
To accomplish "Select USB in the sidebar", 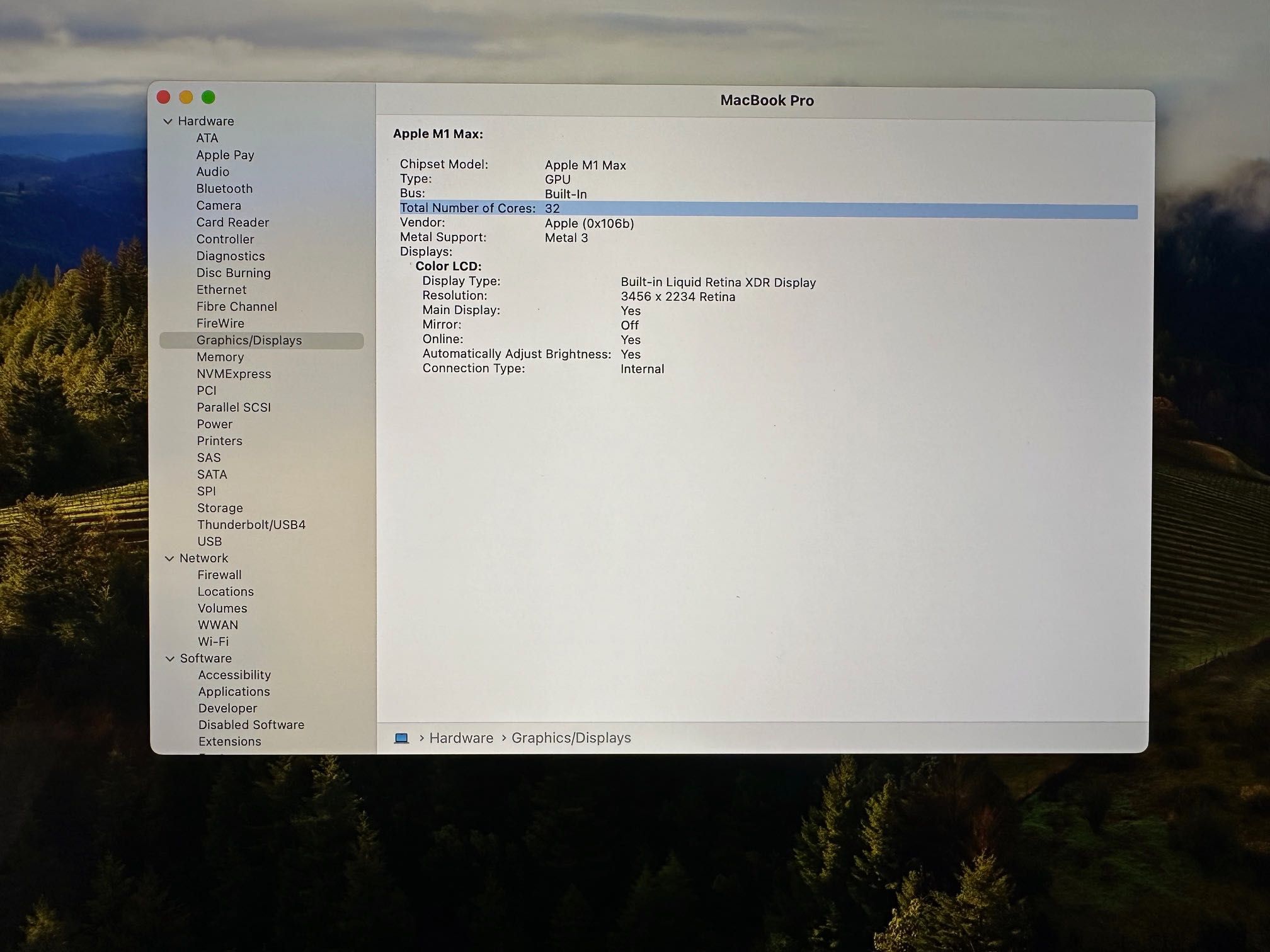I will 210,541.
